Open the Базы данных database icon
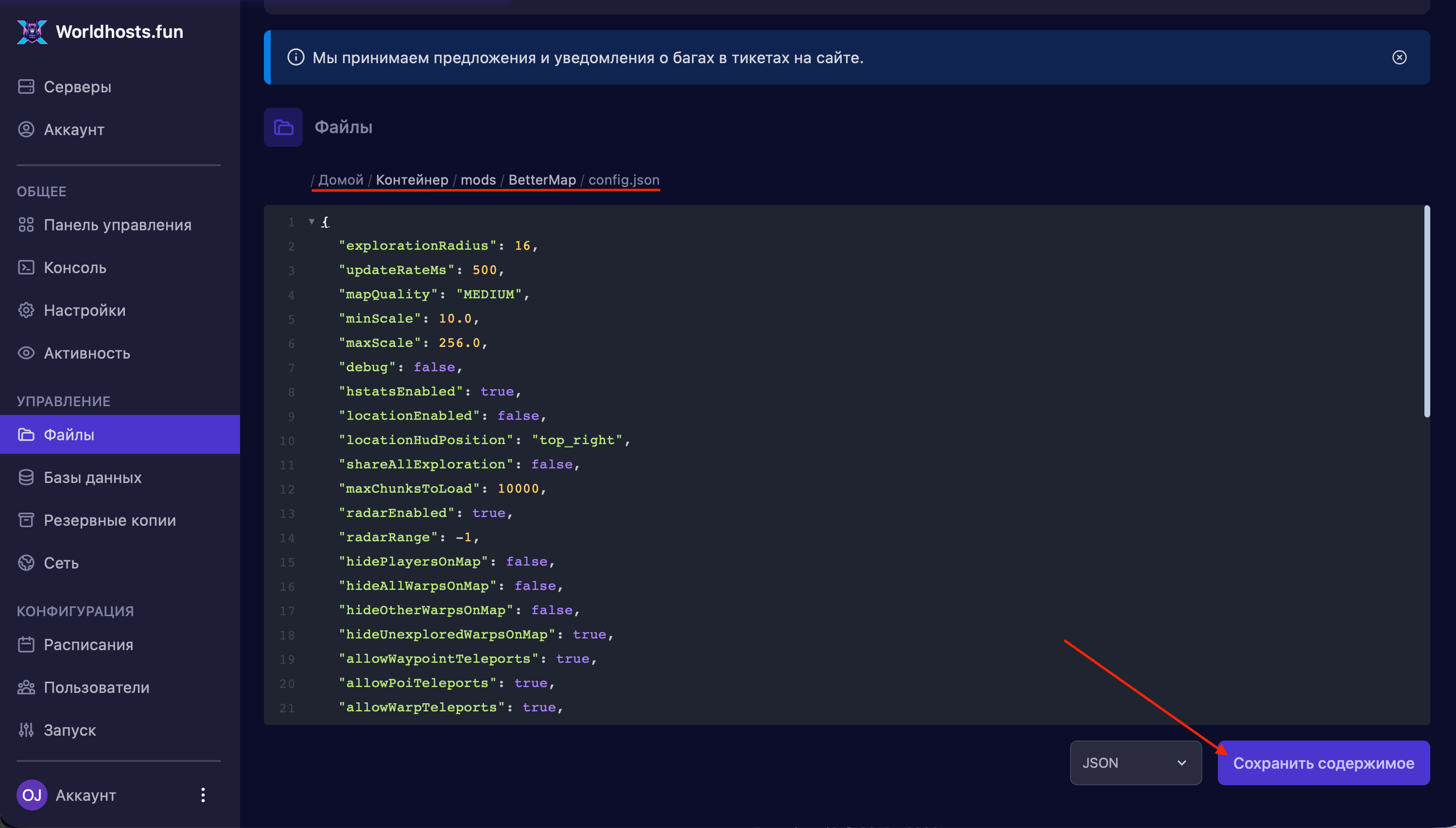This screenshot has height=828, width=1456. [x=26, y=477]
